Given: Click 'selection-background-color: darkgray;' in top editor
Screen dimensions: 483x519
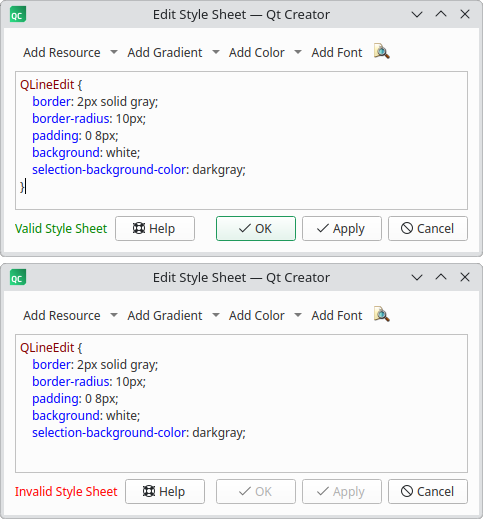Looking at the screenshot, I should [x=139, y=170].
